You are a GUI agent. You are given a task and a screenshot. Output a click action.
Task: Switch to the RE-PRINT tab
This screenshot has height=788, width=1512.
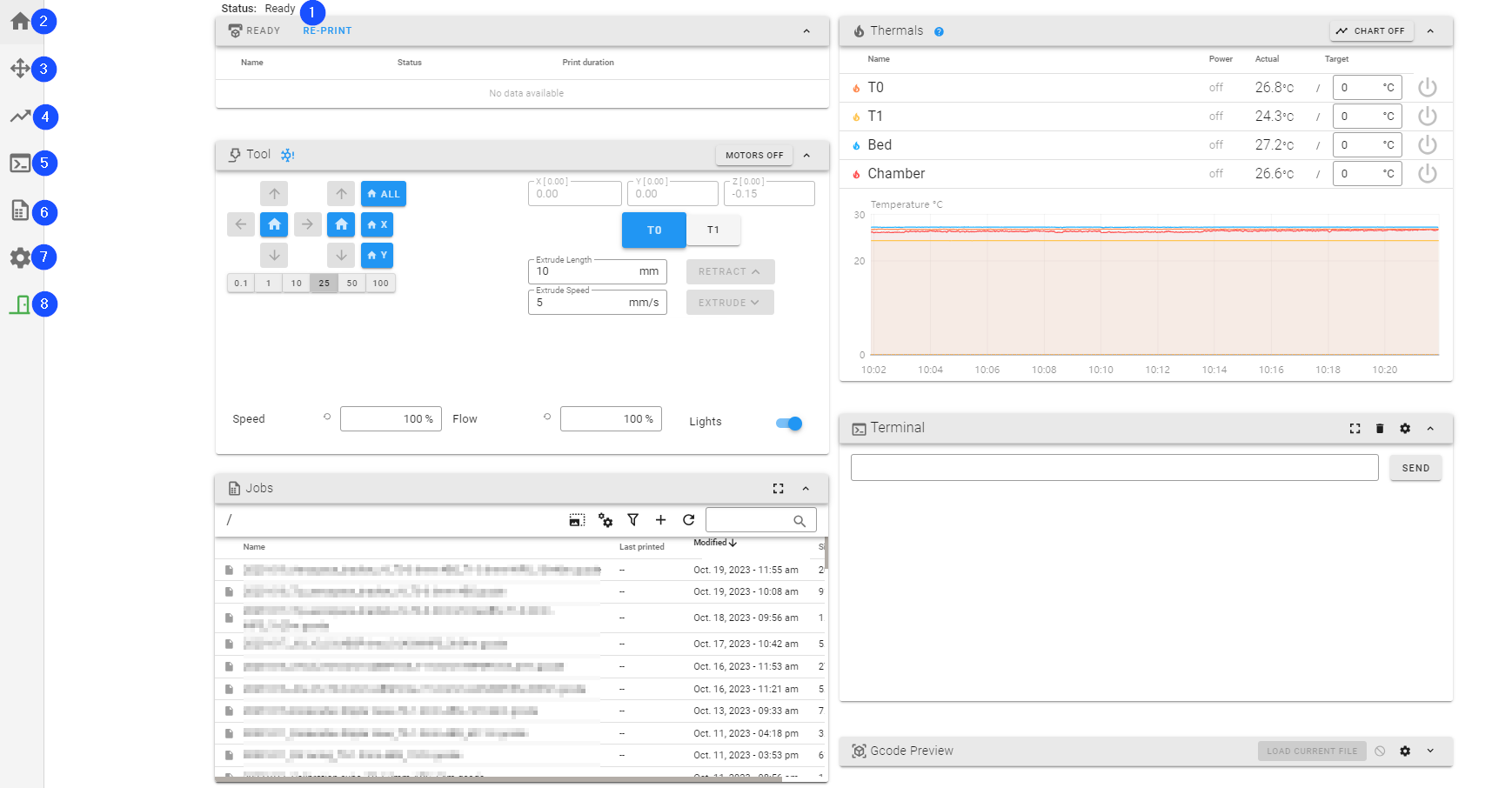327,30
